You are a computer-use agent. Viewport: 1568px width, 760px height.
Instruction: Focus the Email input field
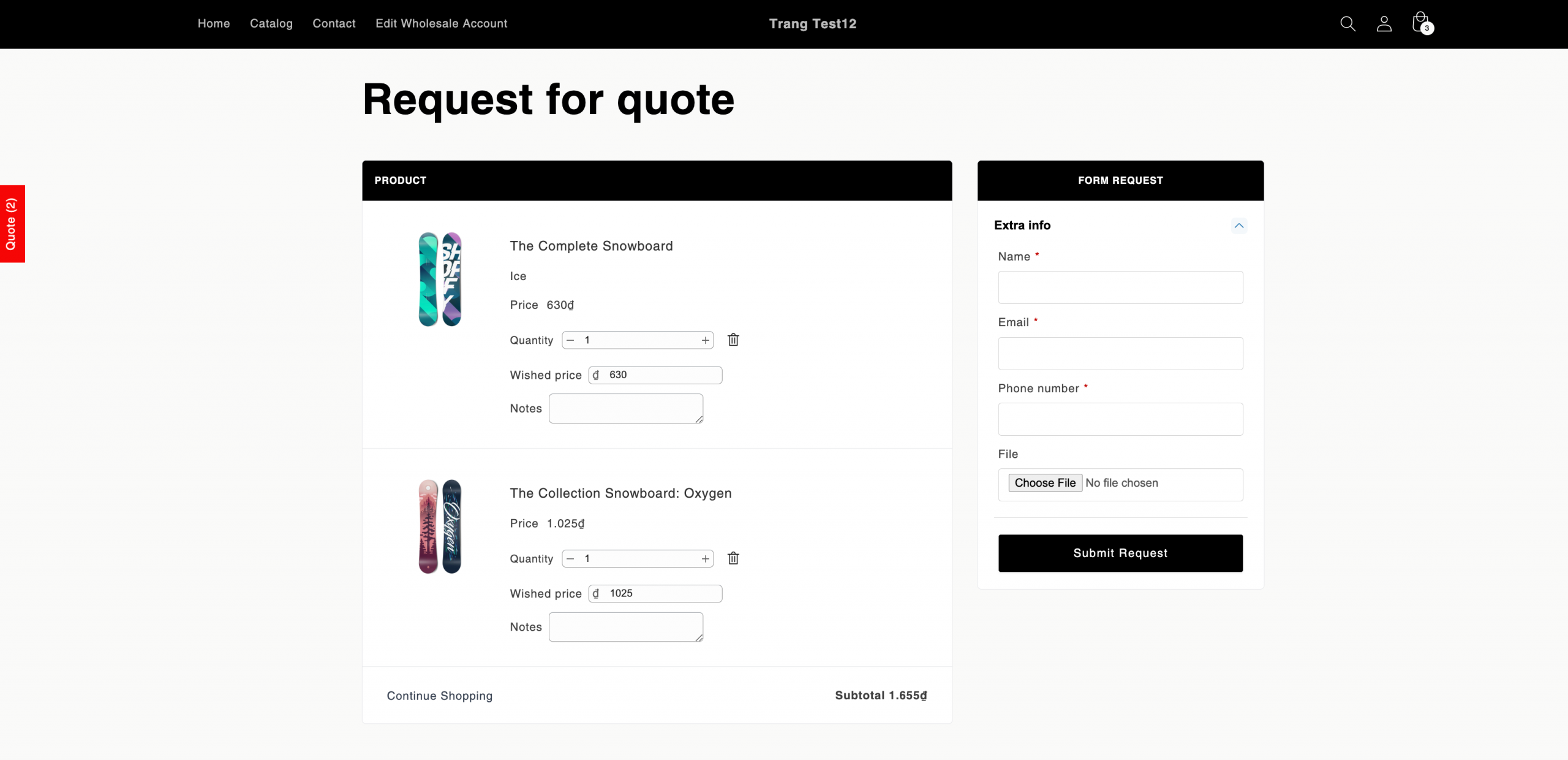click(x=1120, y=354)
